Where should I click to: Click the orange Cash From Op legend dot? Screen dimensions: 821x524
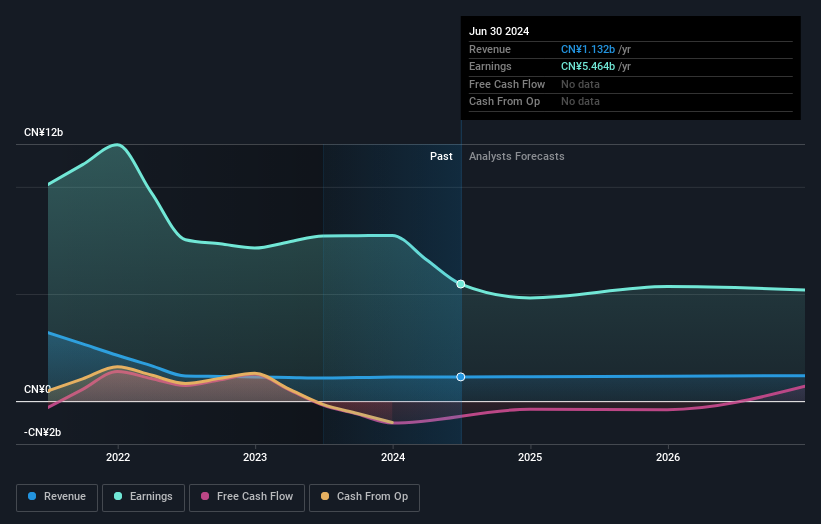pyautogui.click(x=325, y=496)
